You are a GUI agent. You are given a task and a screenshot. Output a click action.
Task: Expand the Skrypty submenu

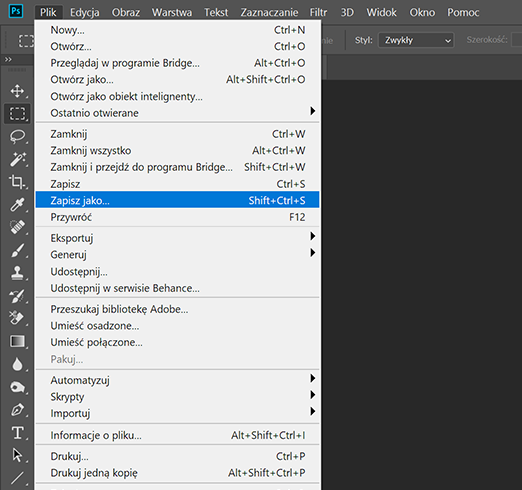point(177,397)
